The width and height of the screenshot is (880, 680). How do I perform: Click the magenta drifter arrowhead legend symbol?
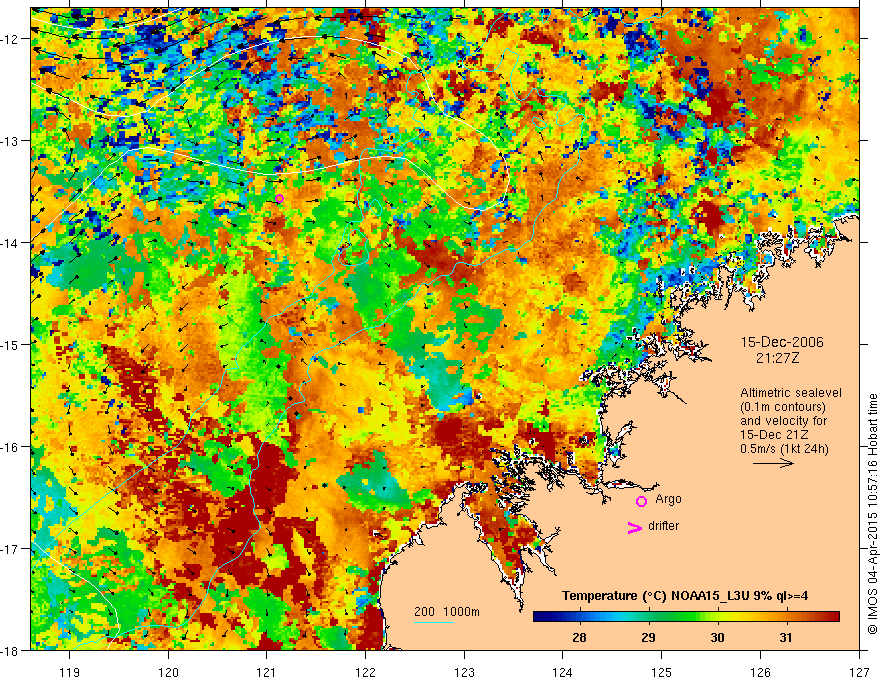pos(635,527)
